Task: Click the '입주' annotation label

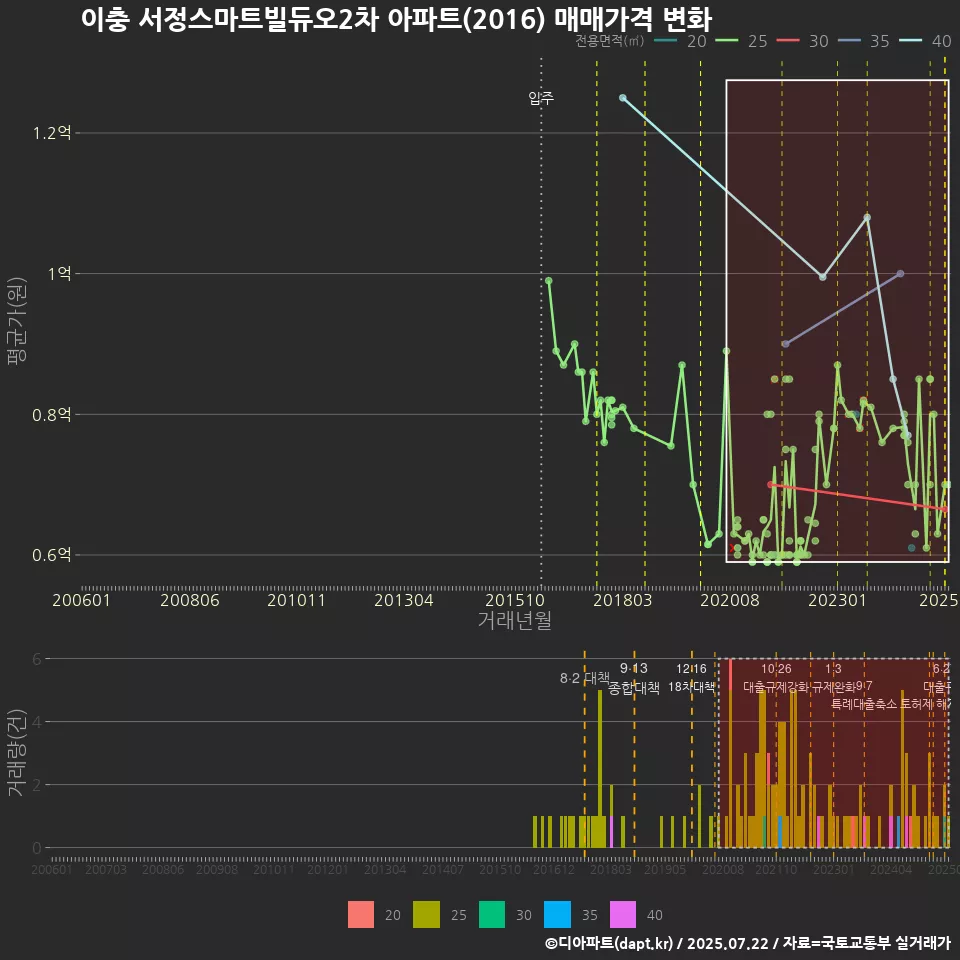Action: [541, 98]
